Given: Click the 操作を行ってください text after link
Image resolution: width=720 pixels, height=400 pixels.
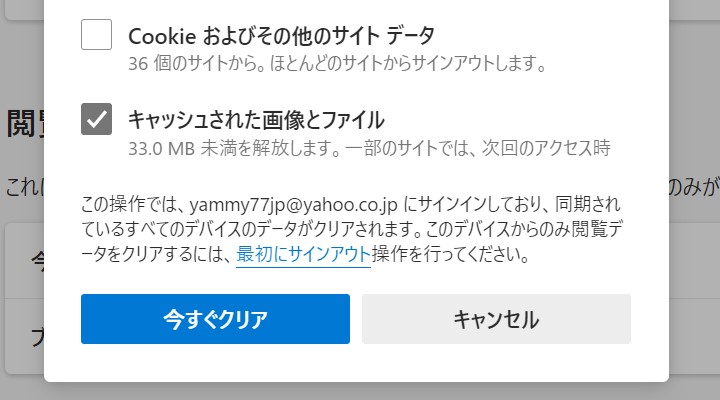Looking at the screenshot, I should point(451,254).
